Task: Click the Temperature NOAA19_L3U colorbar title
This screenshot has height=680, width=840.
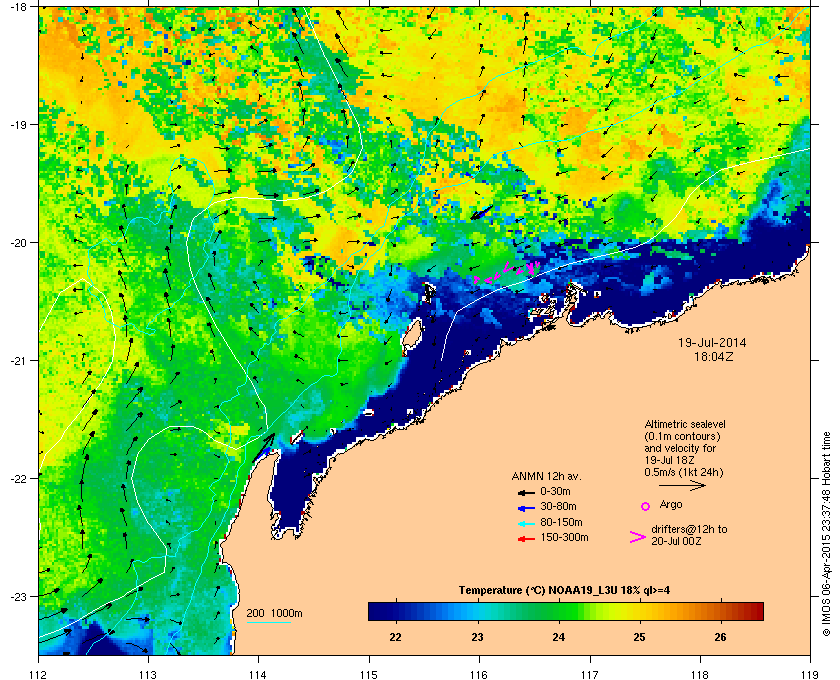Action: coord(564,591)
